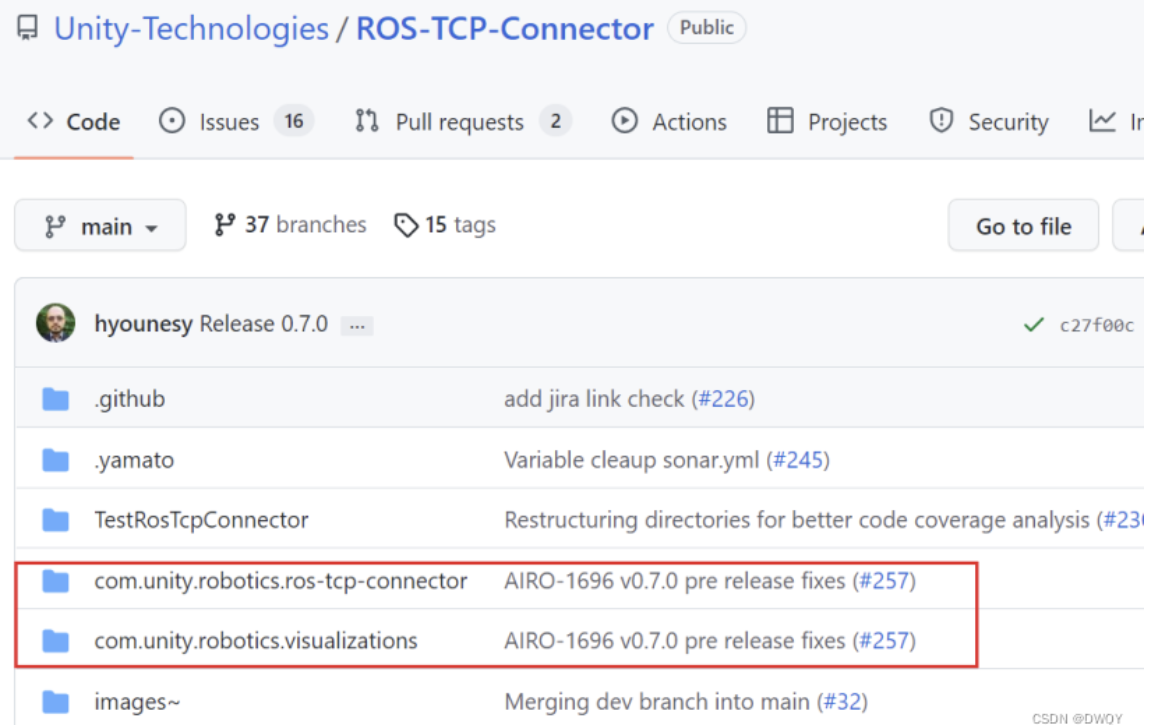Open pull request link #257
The height and width of the screenshot is (725, 1160).
coord(886,581)
